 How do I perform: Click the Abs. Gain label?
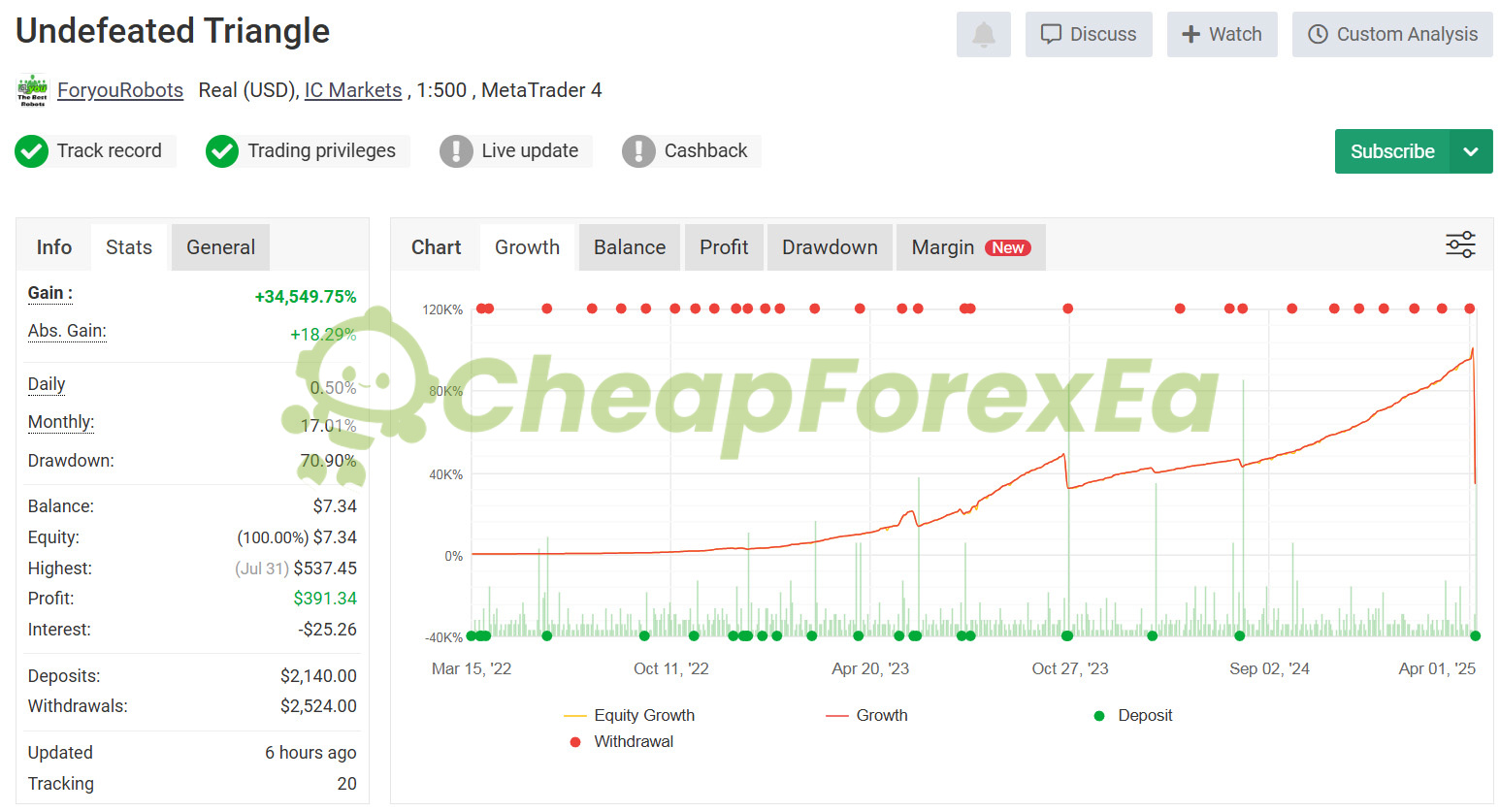point(67,331)
